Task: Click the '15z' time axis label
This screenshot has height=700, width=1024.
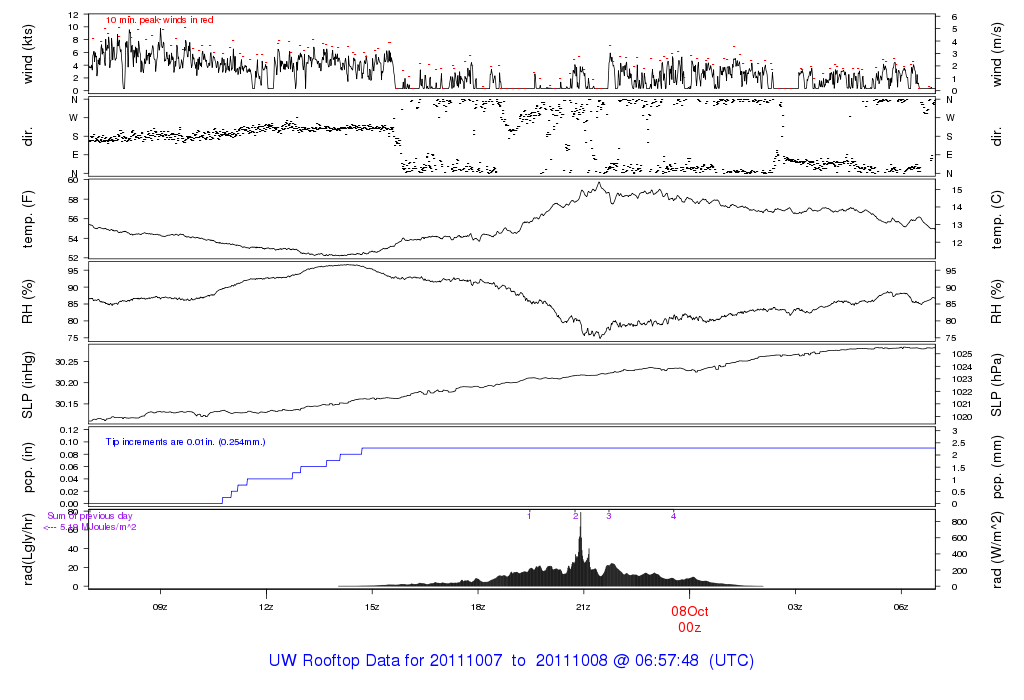Action: pos(372,607)
